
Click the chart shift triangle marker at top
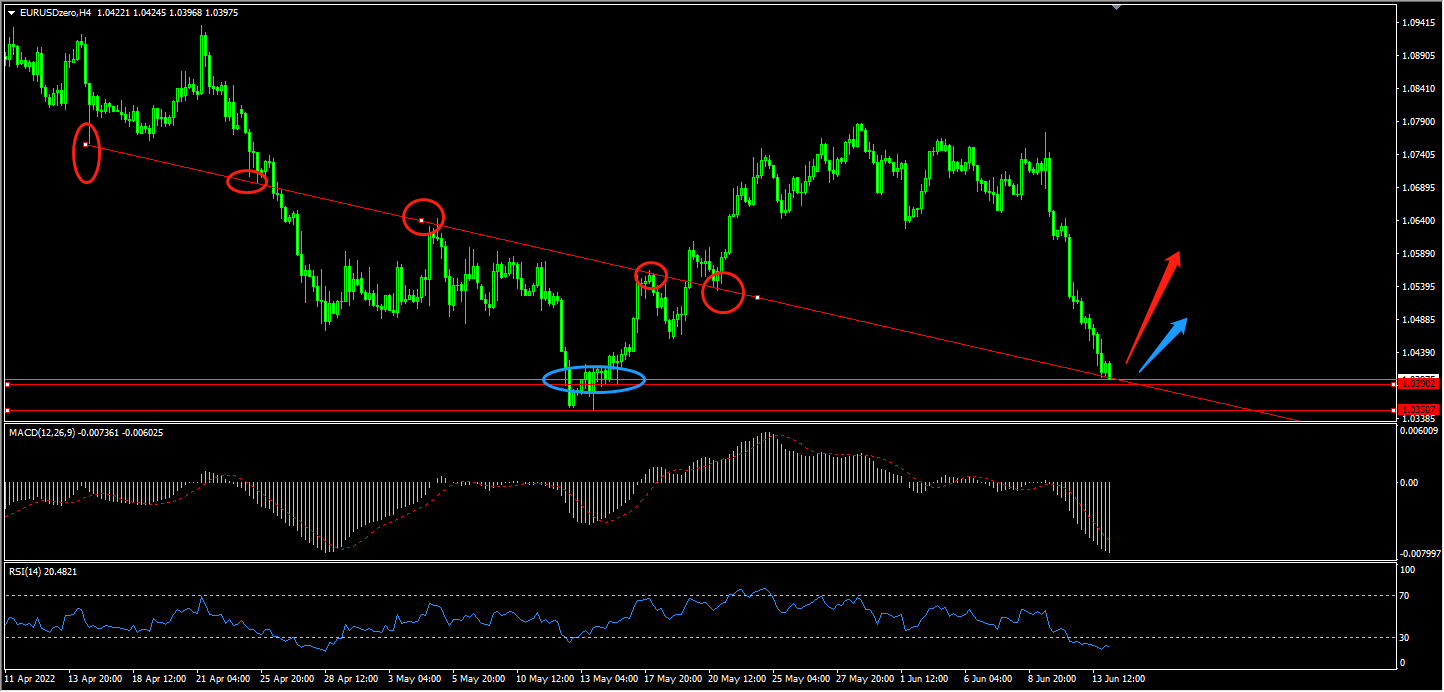click(x=1117, y=6)
